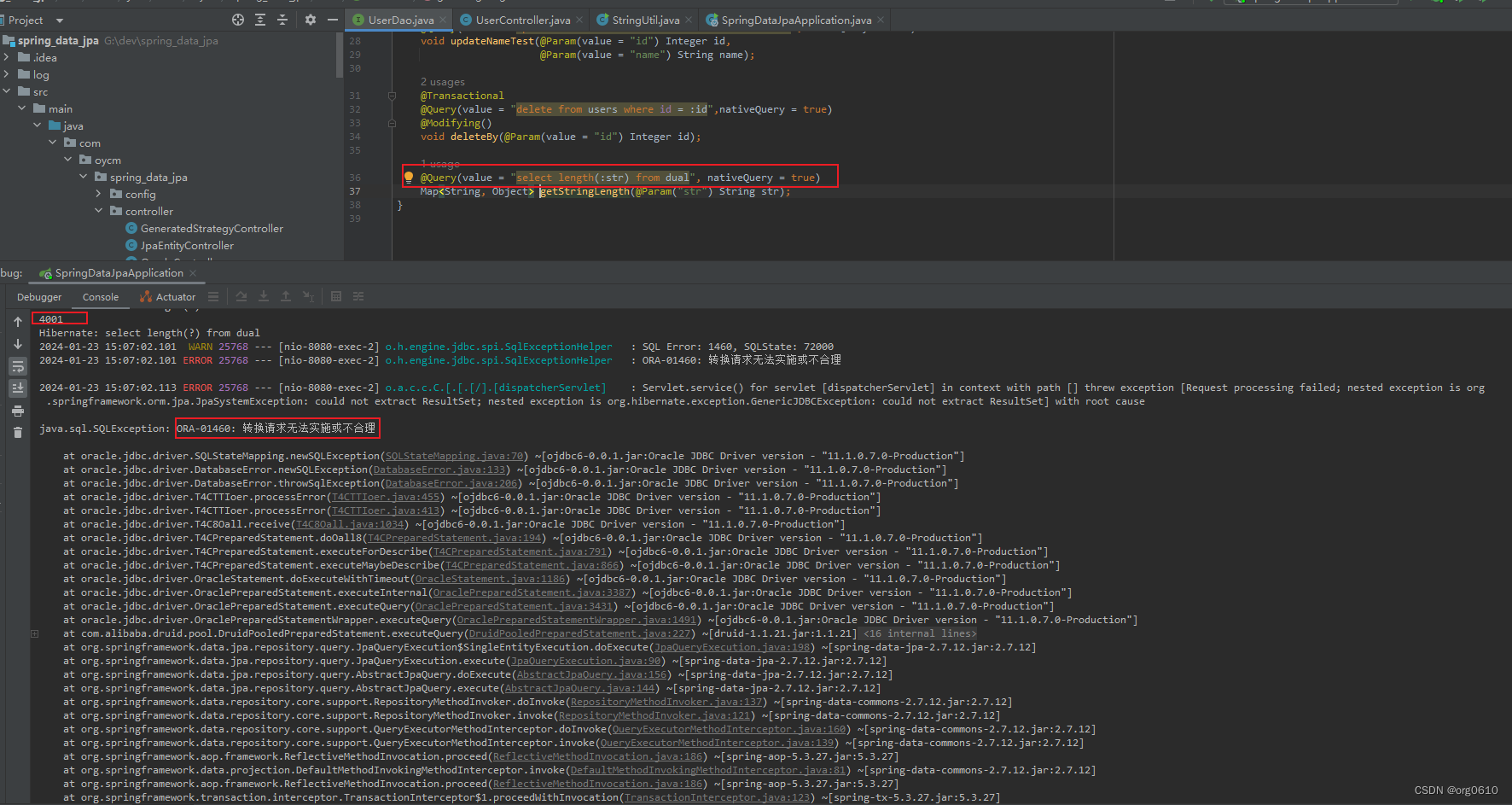1512x805 pixels.
Task: Click the print console output icon
Action: [x=18, y=411]
